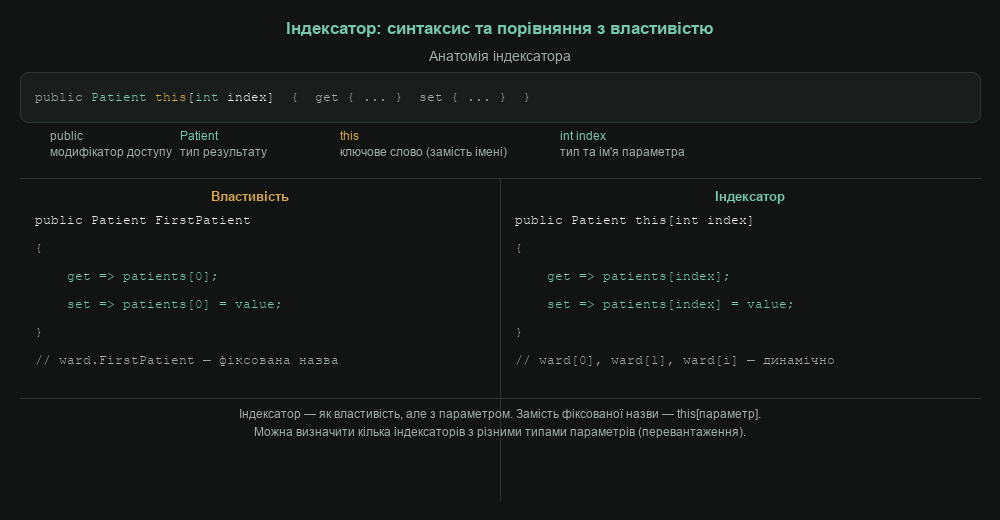1000x520 pixels.
Task: Click the text 'модифікатор доступу'
Action: point(111,152)
